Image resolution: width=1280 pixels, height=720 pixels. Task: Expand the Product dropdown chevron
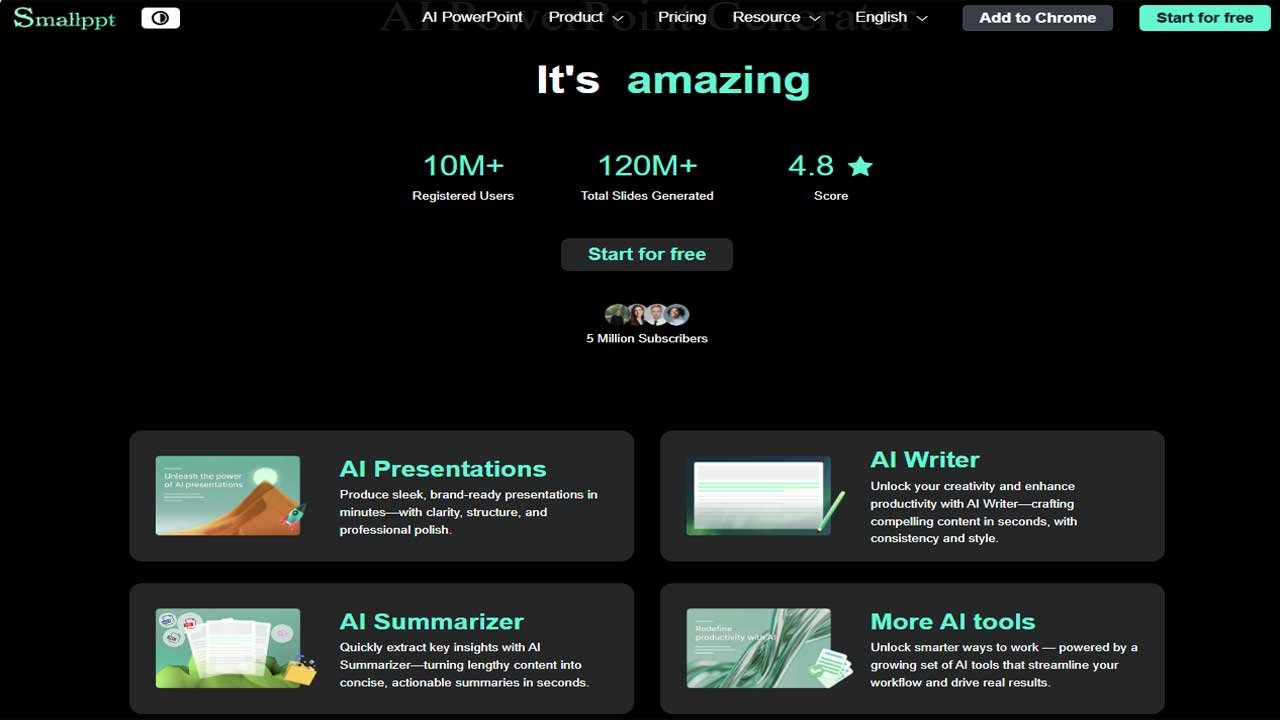[x=618, y=18]
